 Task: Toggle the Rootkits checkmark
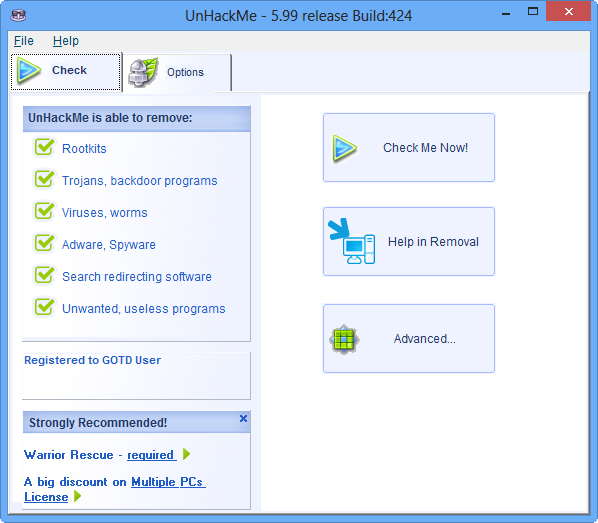click(x=44, y=147)
